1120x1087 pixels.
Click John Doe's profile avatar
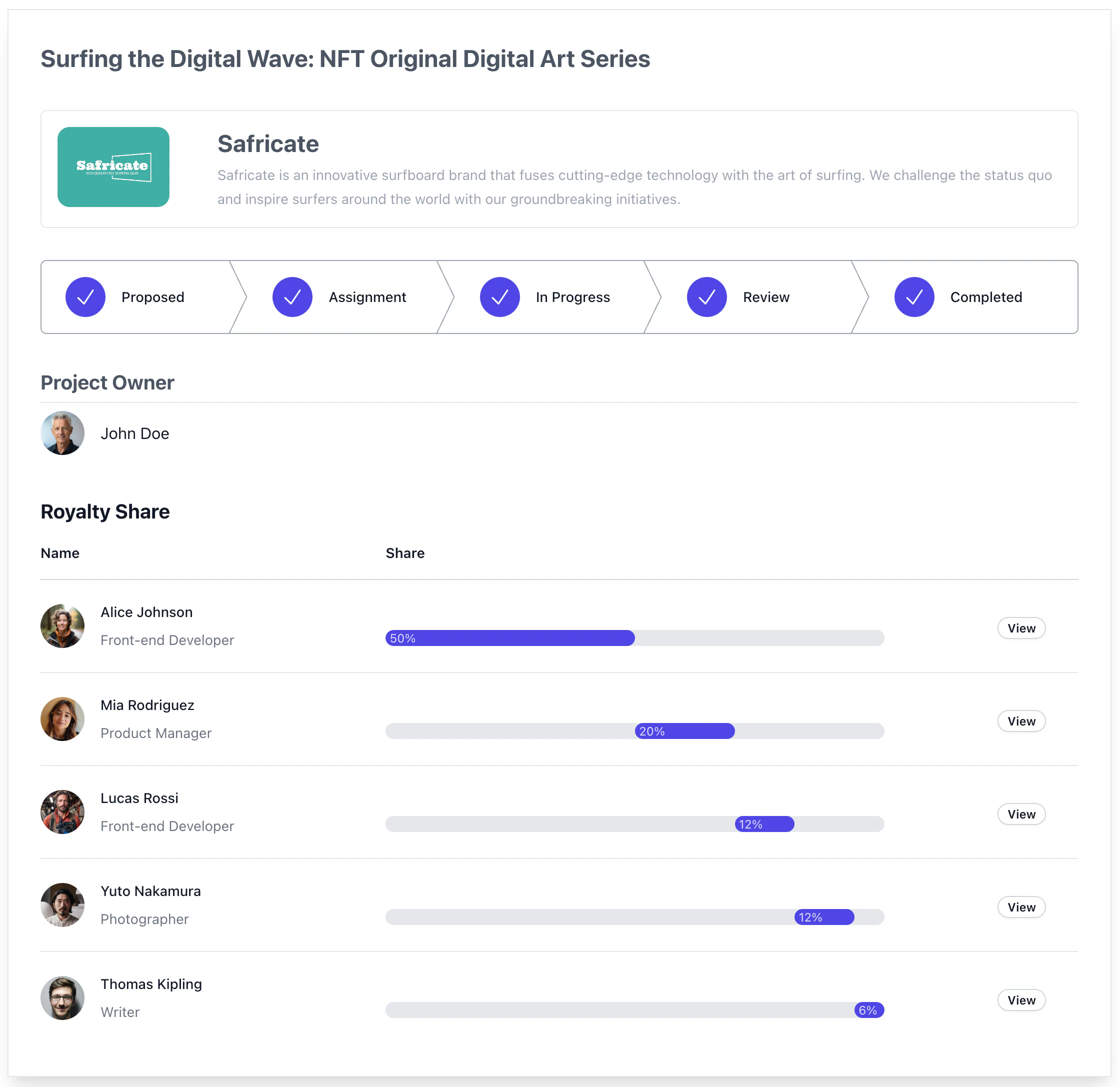(62, 433)
